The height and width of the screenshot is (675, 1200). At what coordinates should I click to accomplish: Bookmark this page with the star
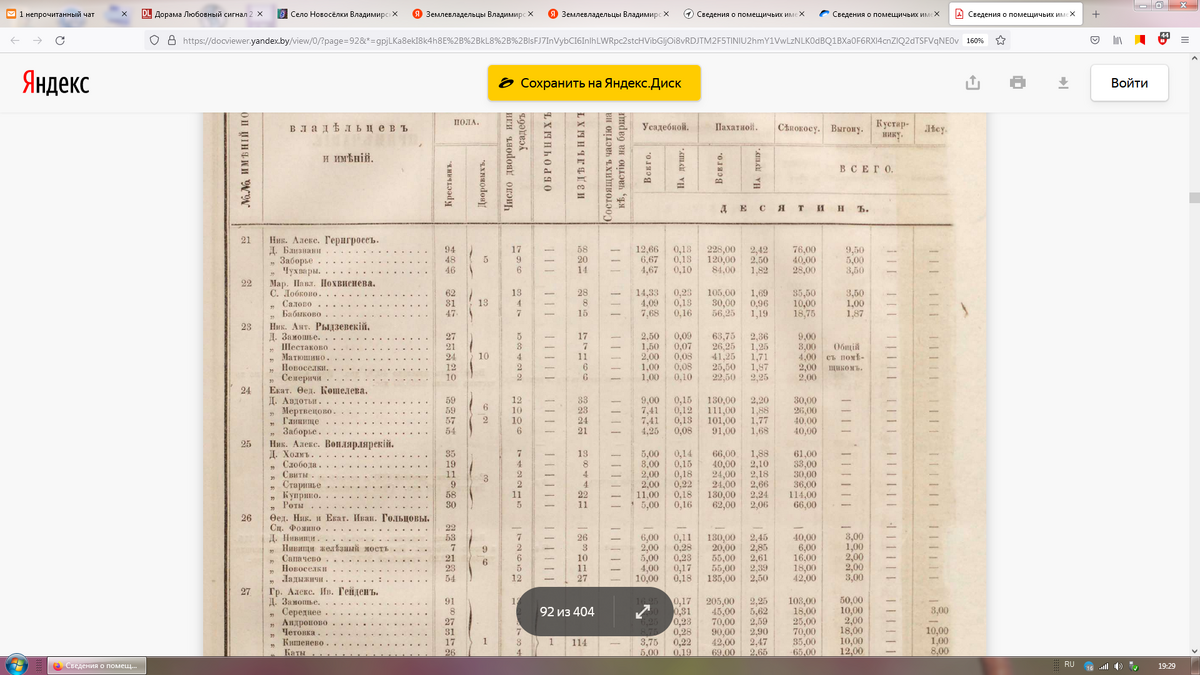[999, 41]
